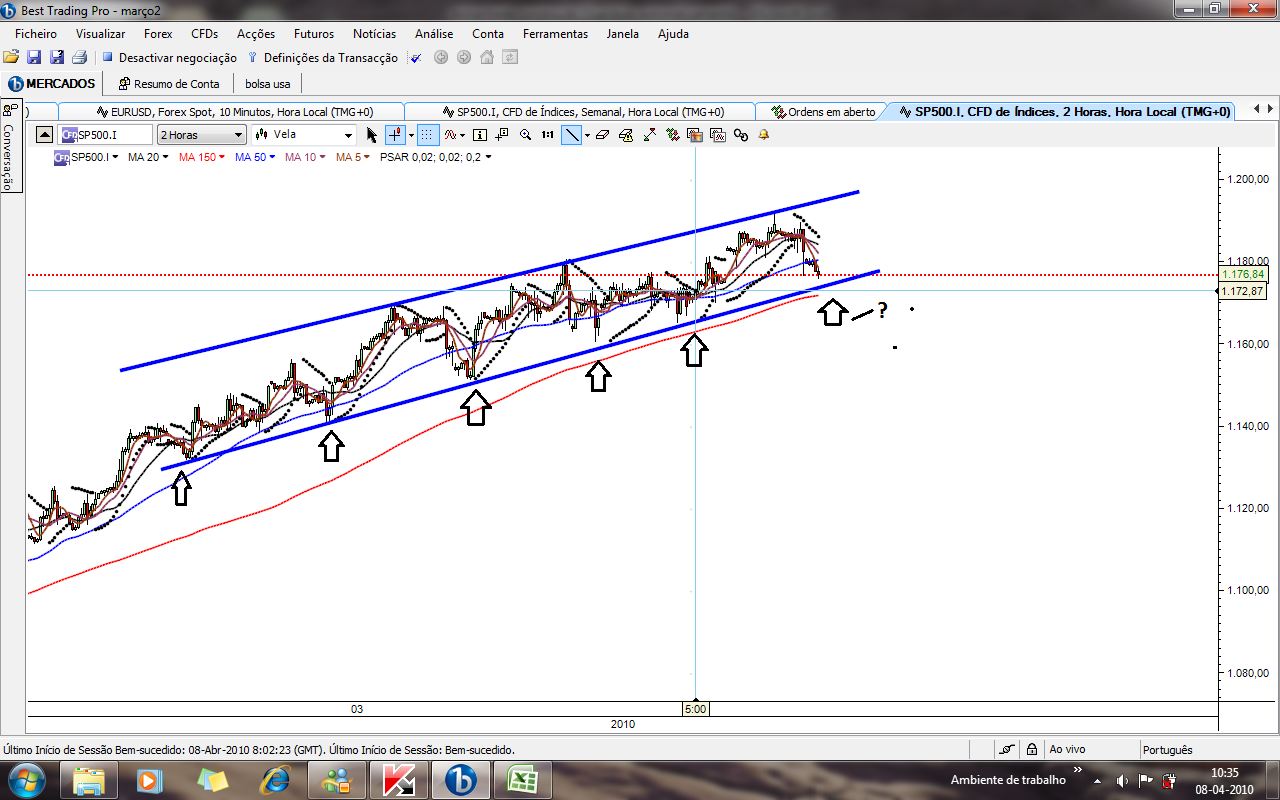Click the orders on chart icon
Image resolution: width=1280 pixels, height=800 pixels.
[x=673, y=135]
